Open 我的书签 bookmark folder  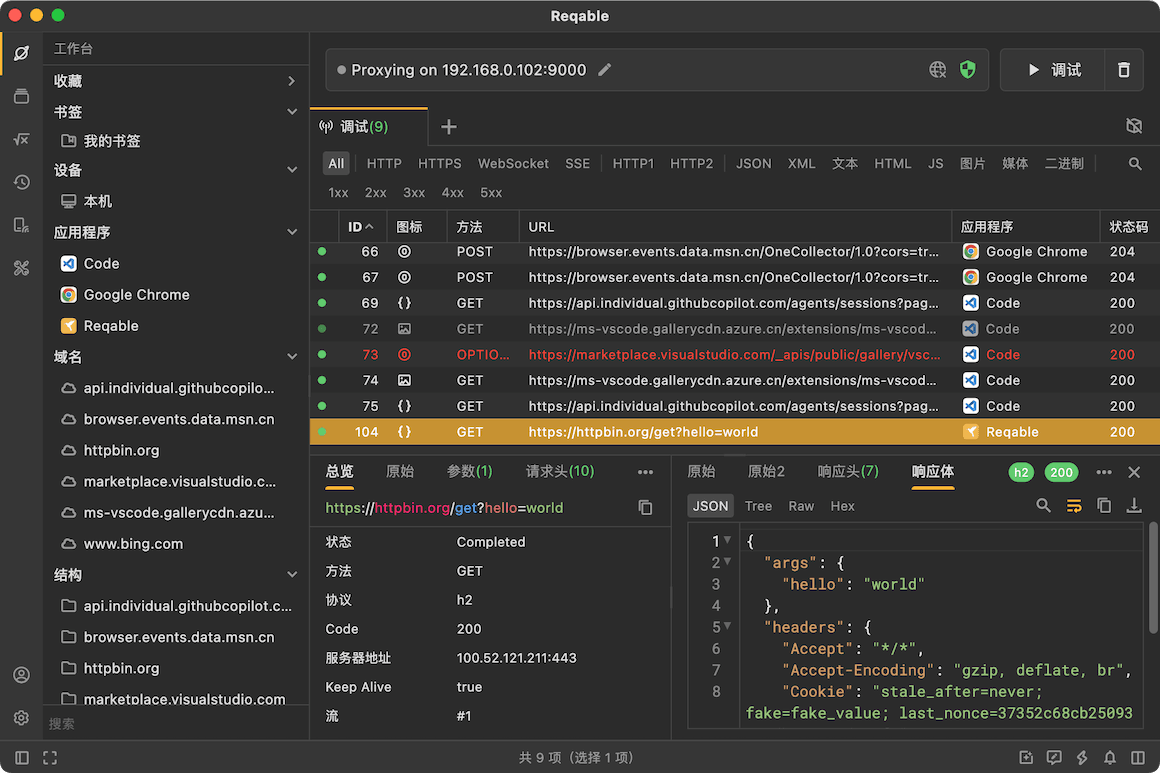(x=101, y=141)
